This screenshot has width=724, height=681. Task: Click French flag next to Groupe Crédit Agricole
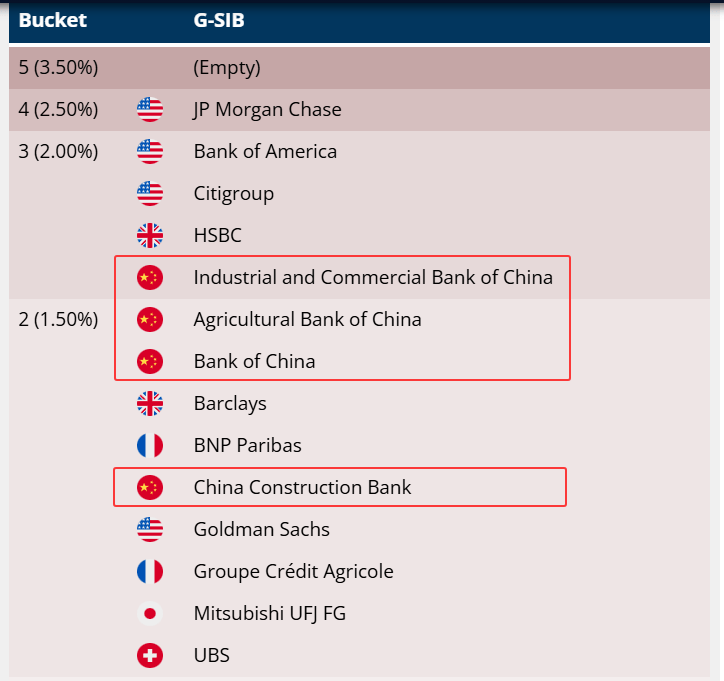[x=149, y=572]
